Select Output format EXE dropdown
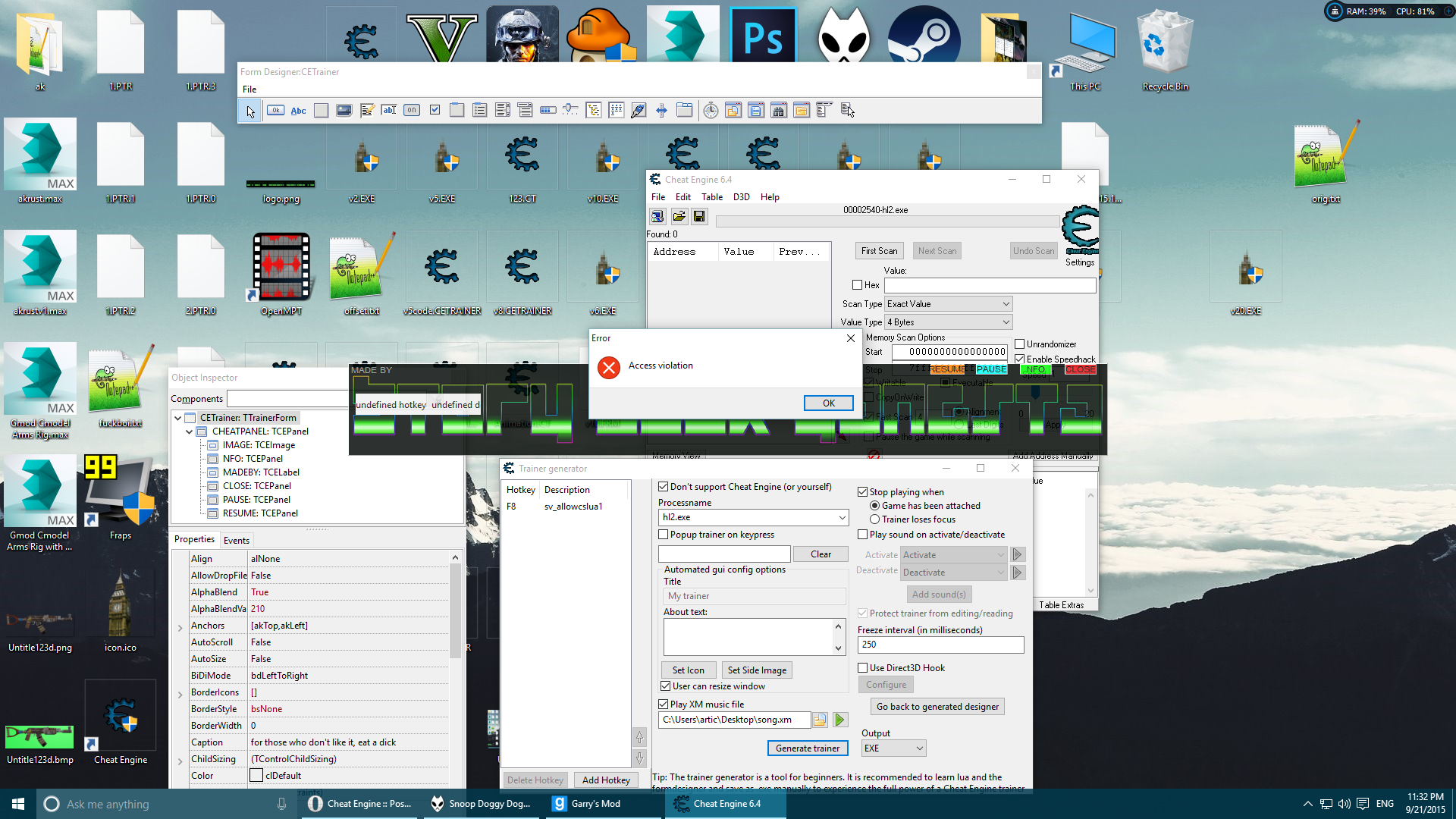Viewport: 1456px width, 819px height. pyautogui.click(x=893, y=747)
